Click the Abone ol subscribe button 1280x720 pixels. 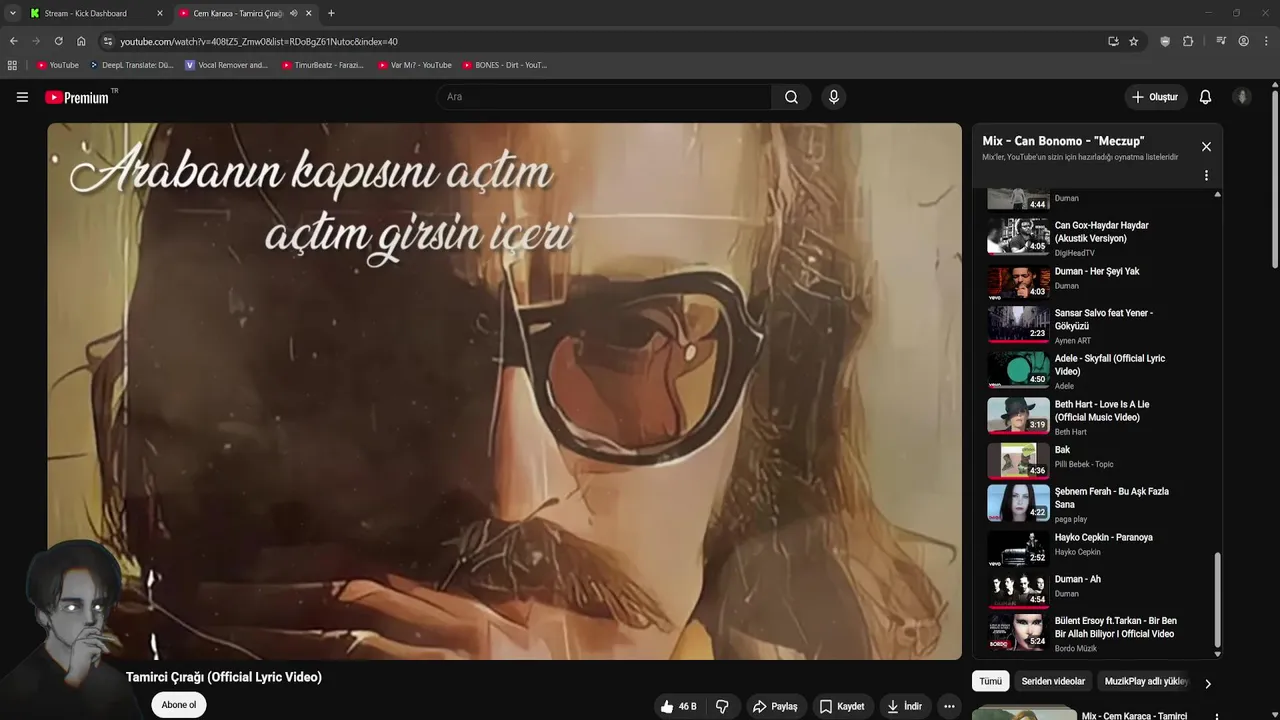(179, 705)
